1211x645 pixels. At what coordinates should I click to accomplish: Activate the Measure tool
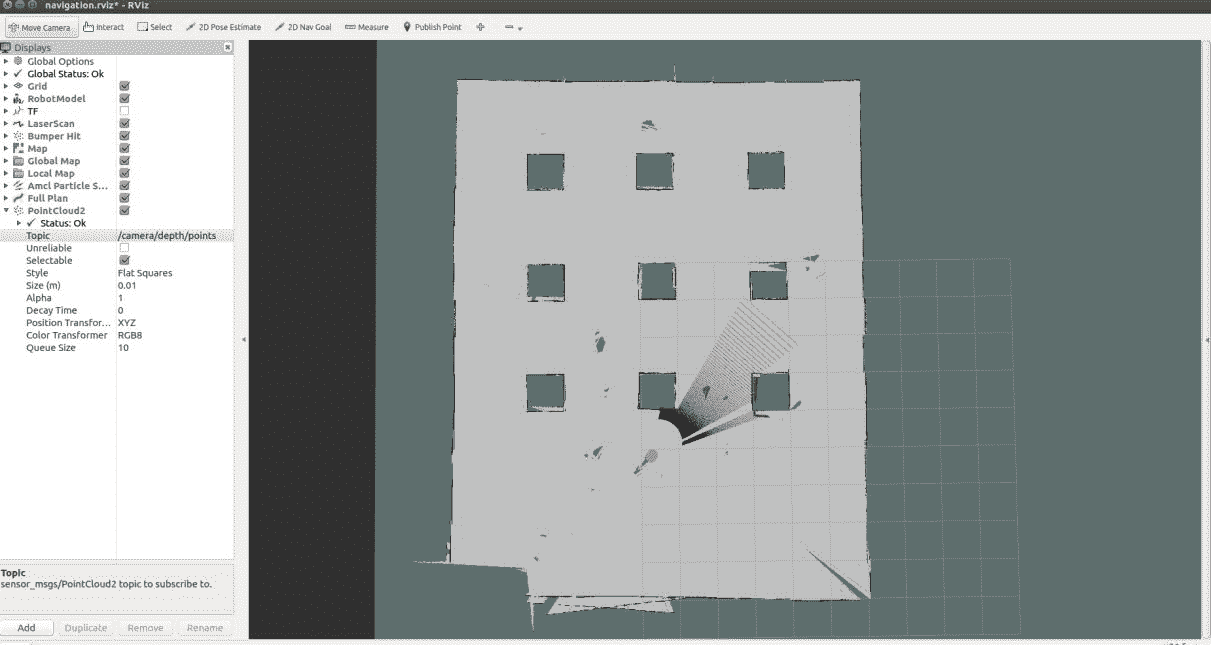[x=367, y=27]
